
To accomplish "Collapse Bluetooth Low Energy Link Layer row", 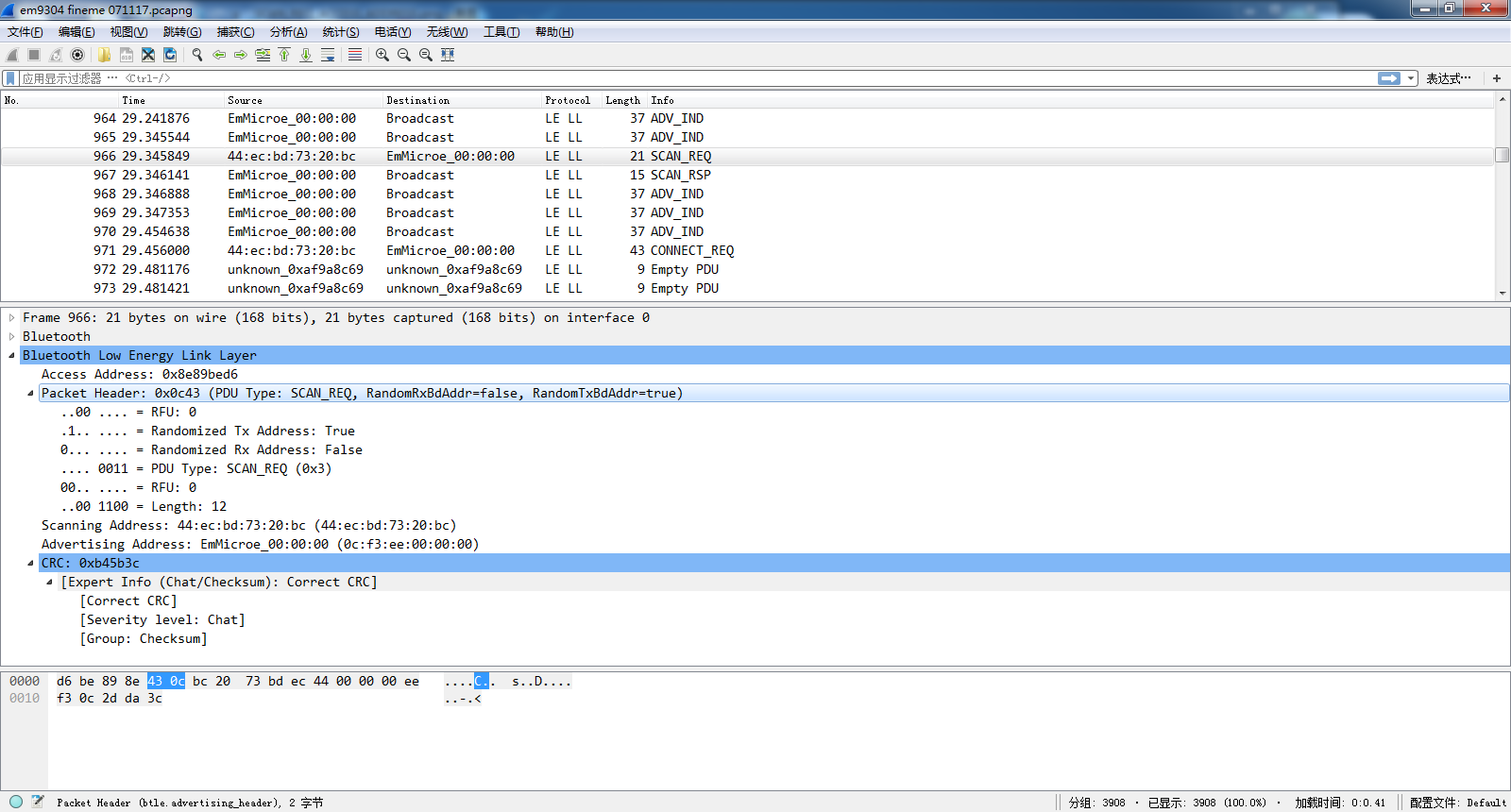I will [12, 356].
